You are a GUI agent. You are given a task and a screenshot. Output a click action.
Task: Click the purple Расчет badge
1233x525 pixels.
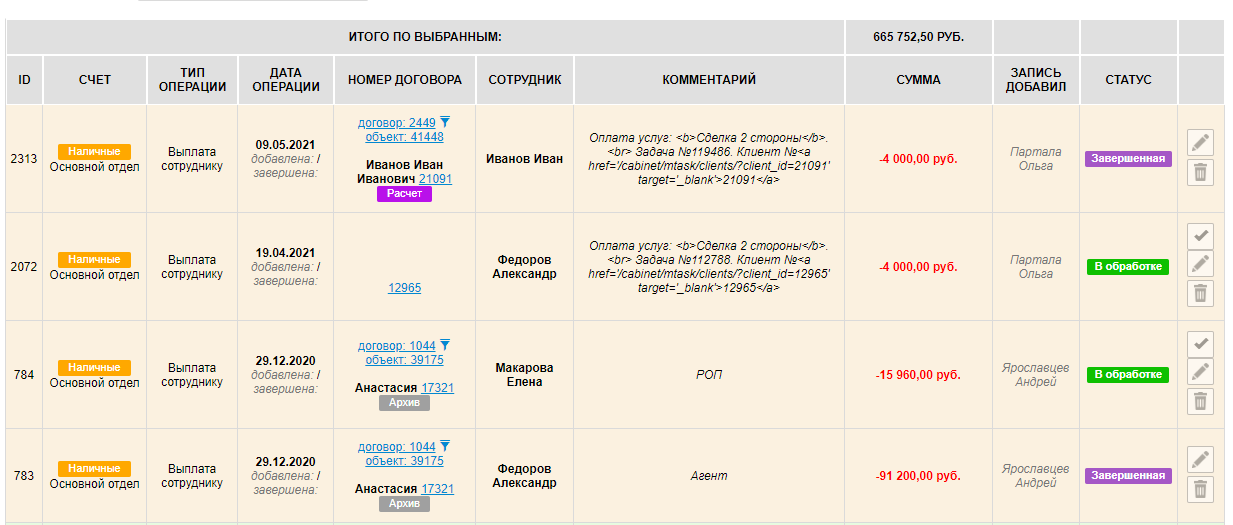pyautogui.click(x=404, y=194)
